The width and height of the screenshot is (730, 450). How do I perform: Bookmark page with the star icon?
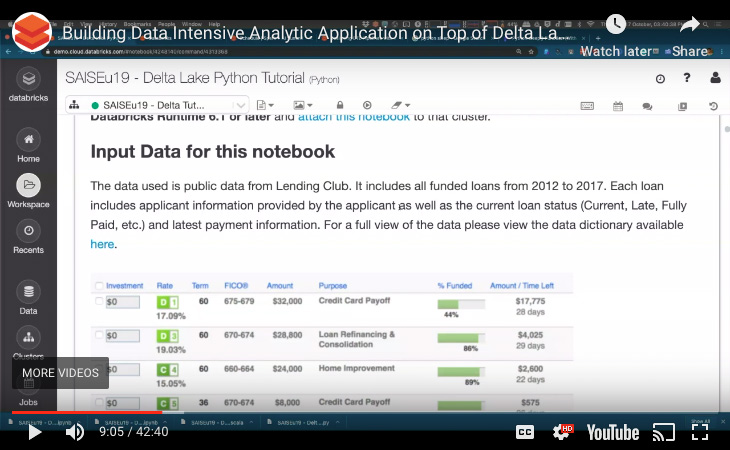tap(531, 52)
